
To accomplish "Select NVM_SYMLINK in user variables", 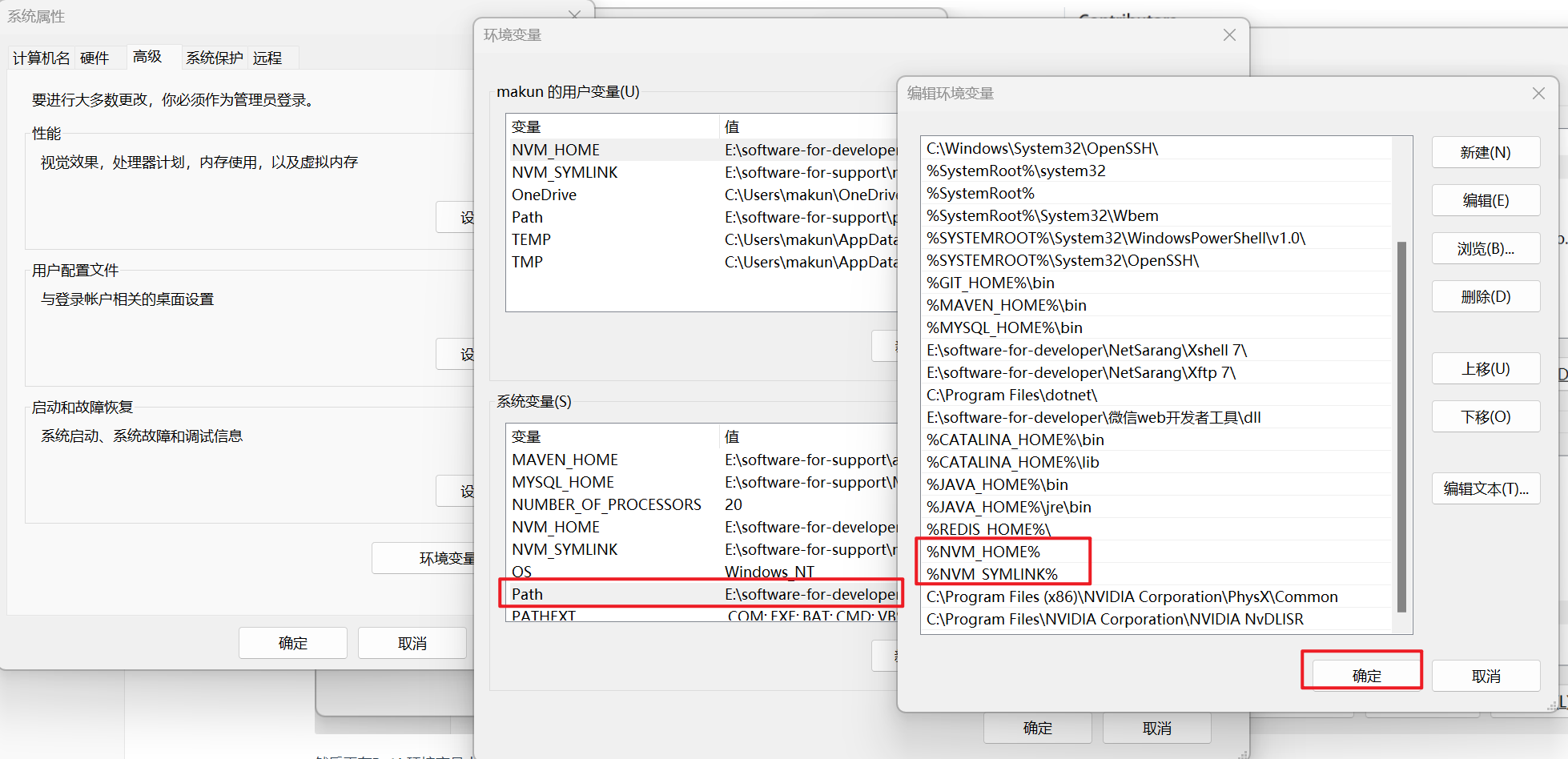I will [x=702, y=172].
